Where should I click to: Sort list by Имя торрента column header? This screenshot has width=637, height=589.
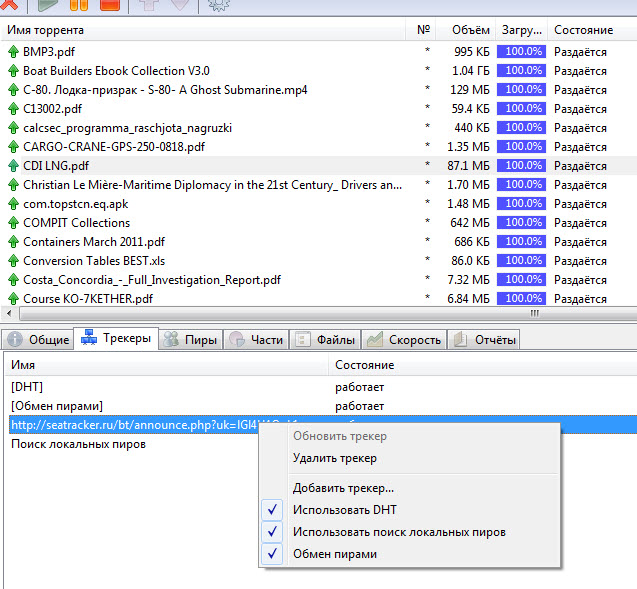[45, 31]
